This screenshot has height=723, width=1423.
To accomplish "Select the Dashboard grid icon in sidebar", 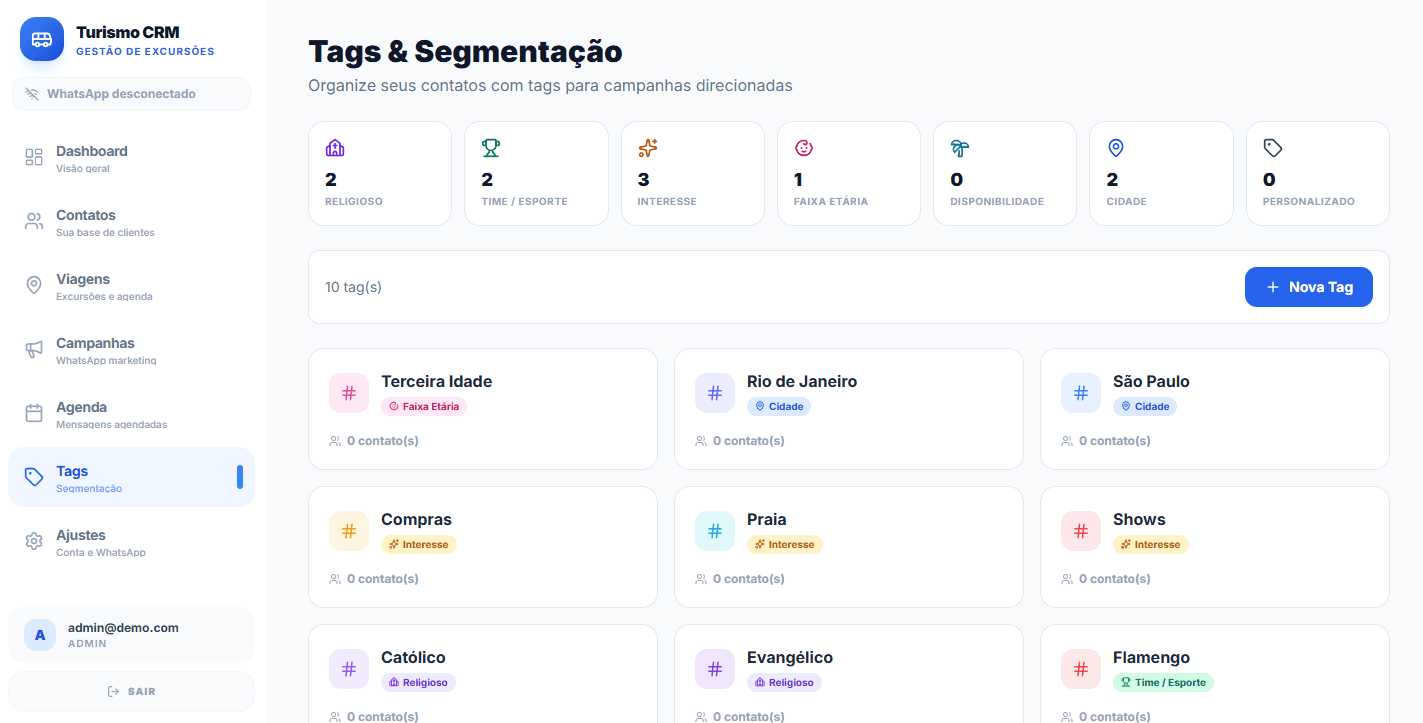I will (x=33, y=157).
